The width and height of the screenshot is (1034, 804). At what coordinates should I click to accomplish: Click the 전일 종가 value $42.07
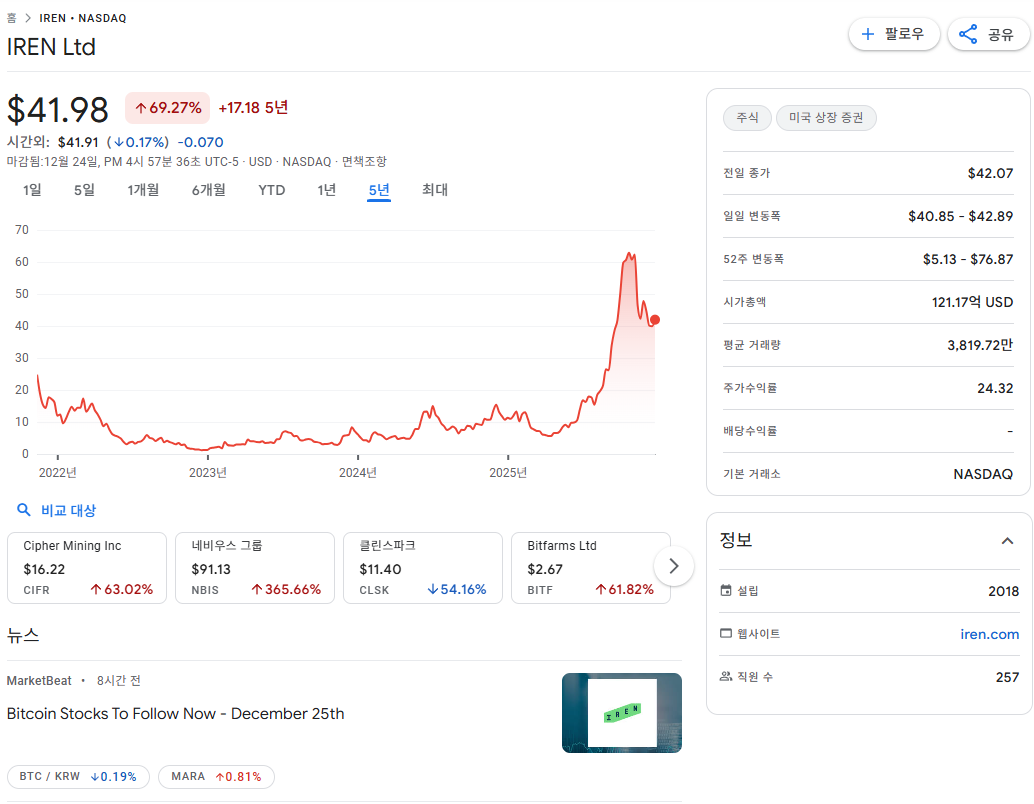point(990,173)
